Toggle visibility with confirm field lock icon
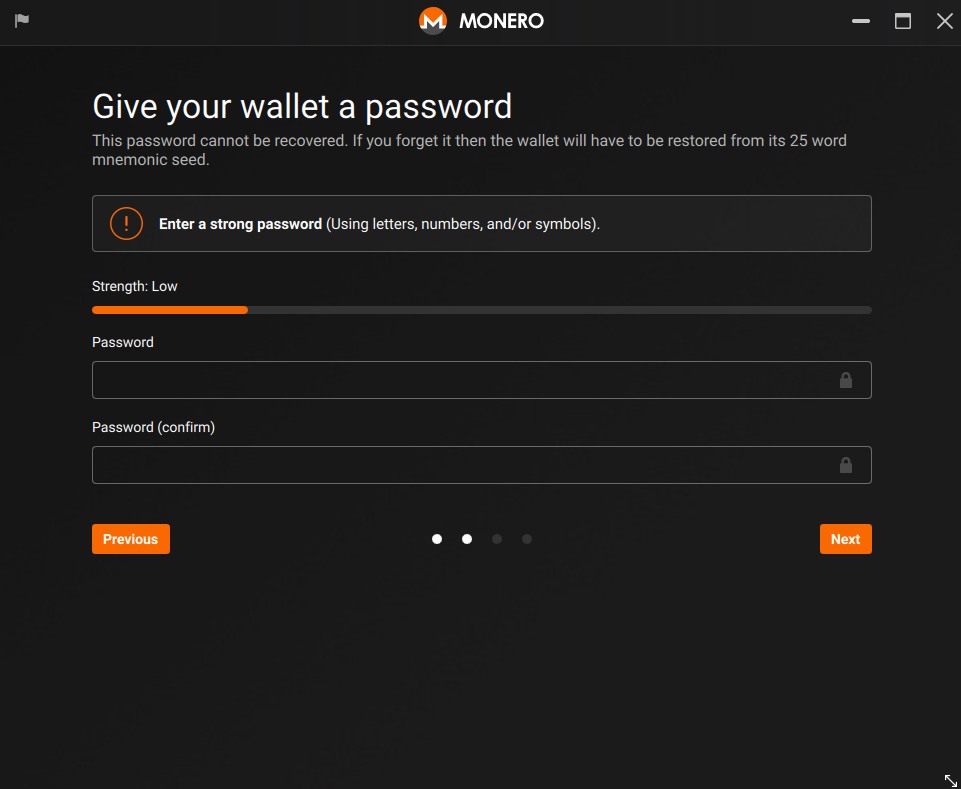 pyautogui.click(x=846, y=465)
